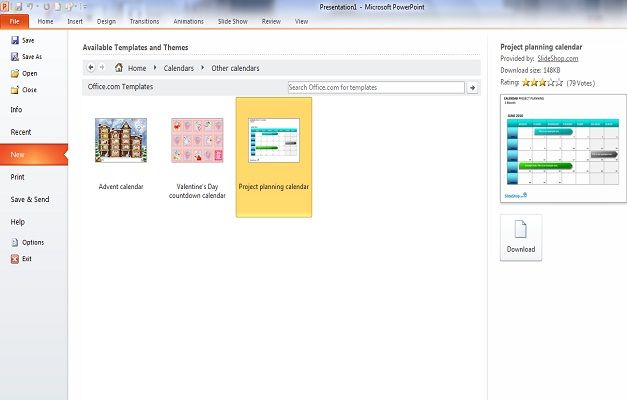Select the New backstage item

[34, 154]
